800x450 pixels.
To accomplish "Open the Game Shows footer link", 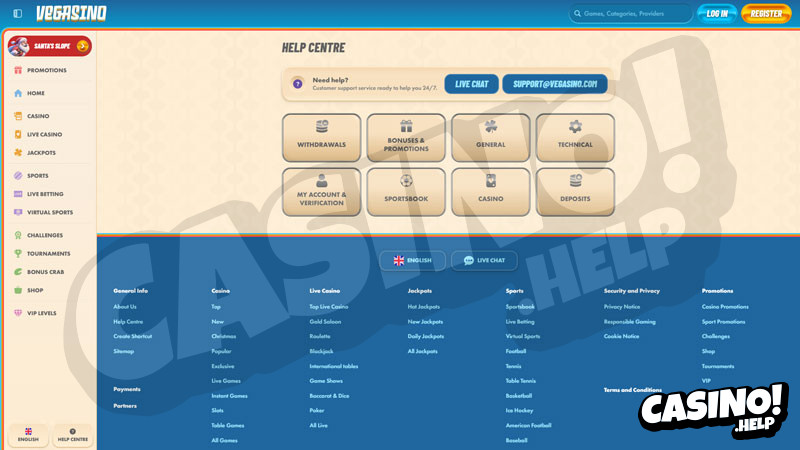I will tap(326, 381).
